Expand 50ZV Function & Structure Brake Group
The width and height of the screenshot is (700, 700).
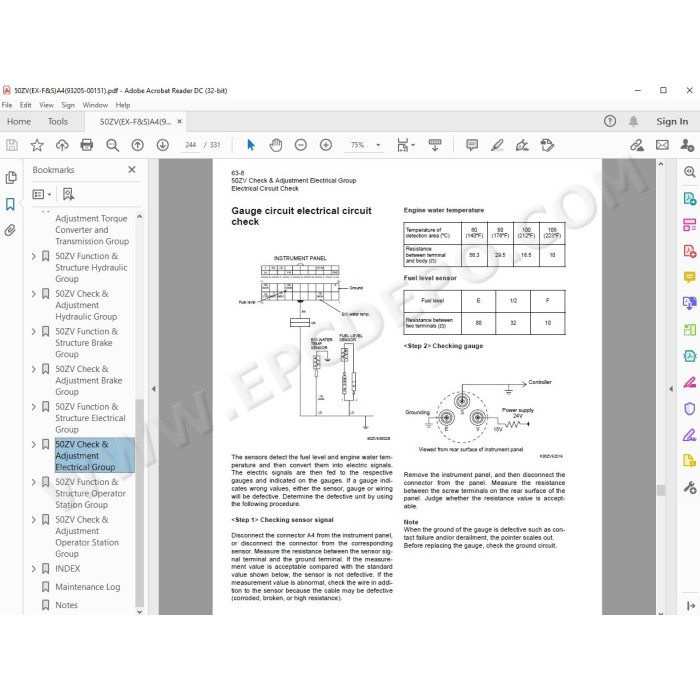click(x=33, y=331)
